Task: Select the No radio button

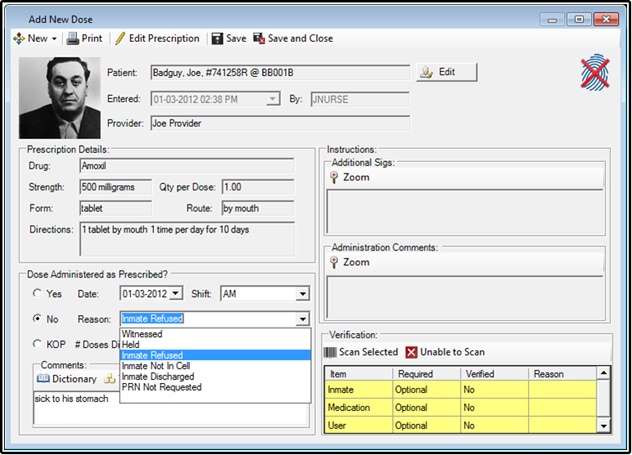Action: tap(38, 319)
